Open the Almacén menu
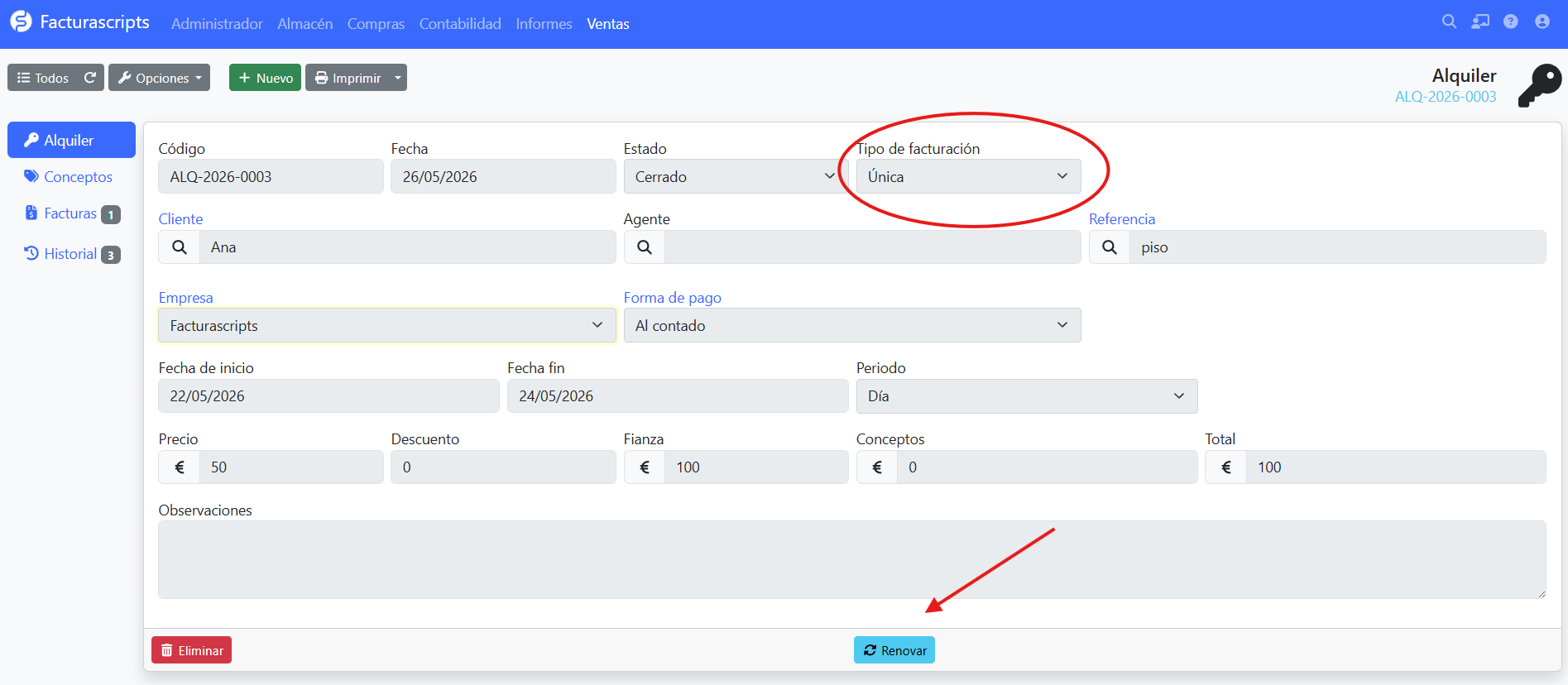This screenshot has width=1568, height=685. [x=305, y=24]
